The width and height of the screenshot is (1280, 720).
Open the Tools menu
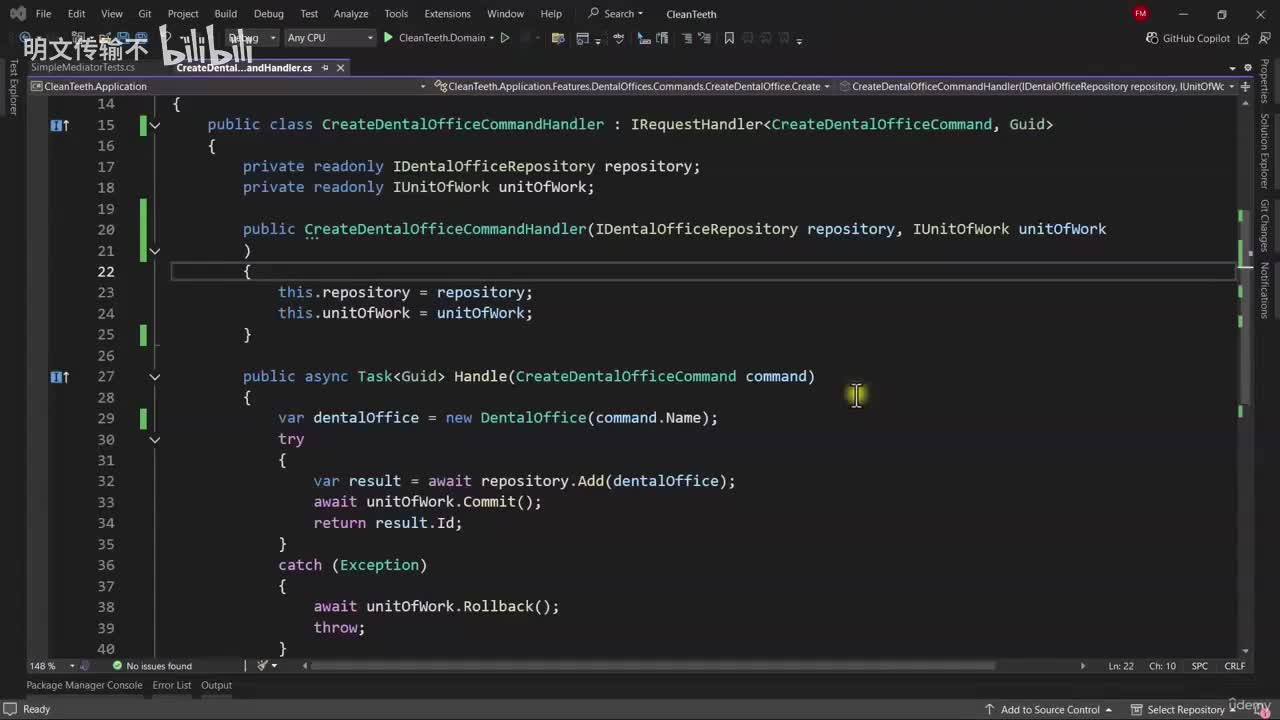point(396,14)
